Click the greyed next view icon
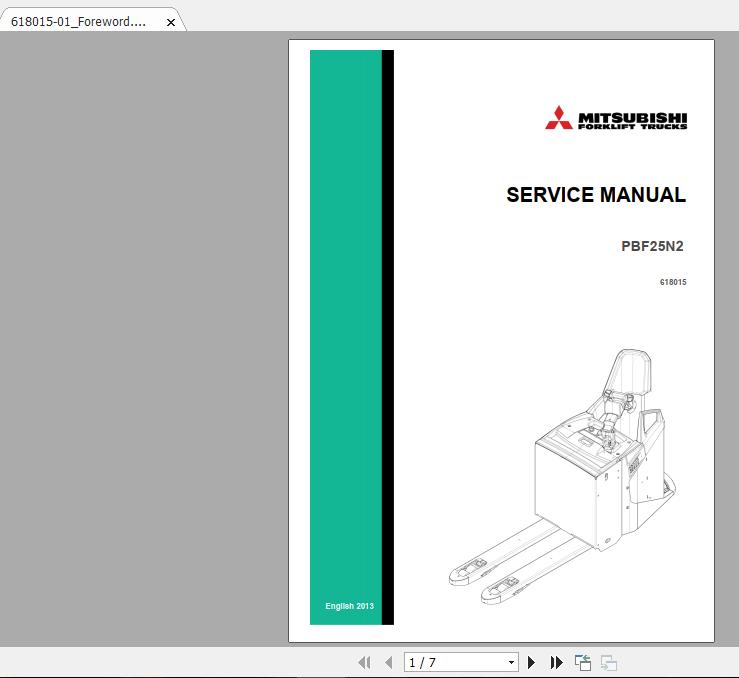 pyautogui.click(x=609, y=662)
